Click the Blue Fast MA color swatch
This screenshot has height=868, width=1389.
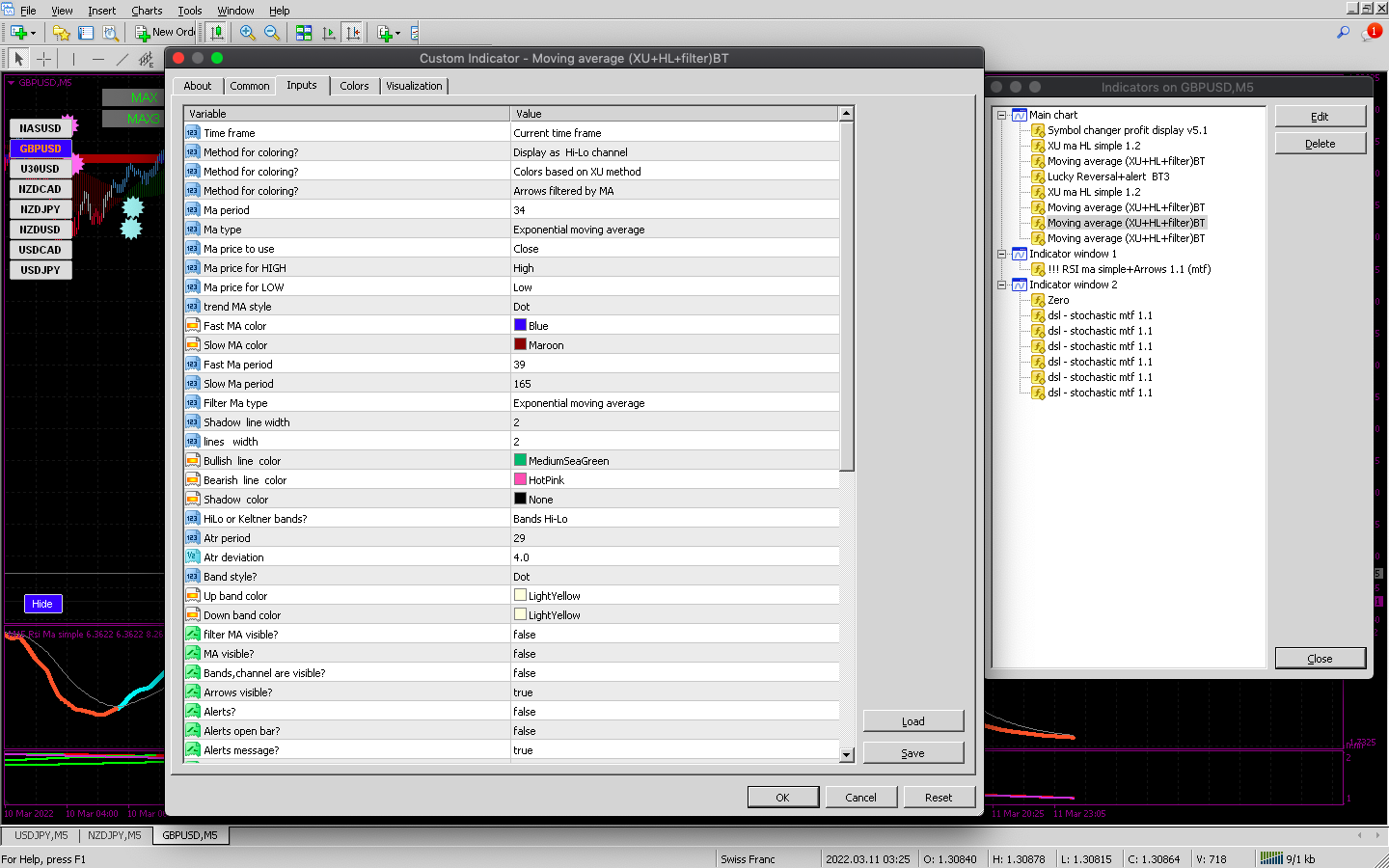(x=520, y=325)
